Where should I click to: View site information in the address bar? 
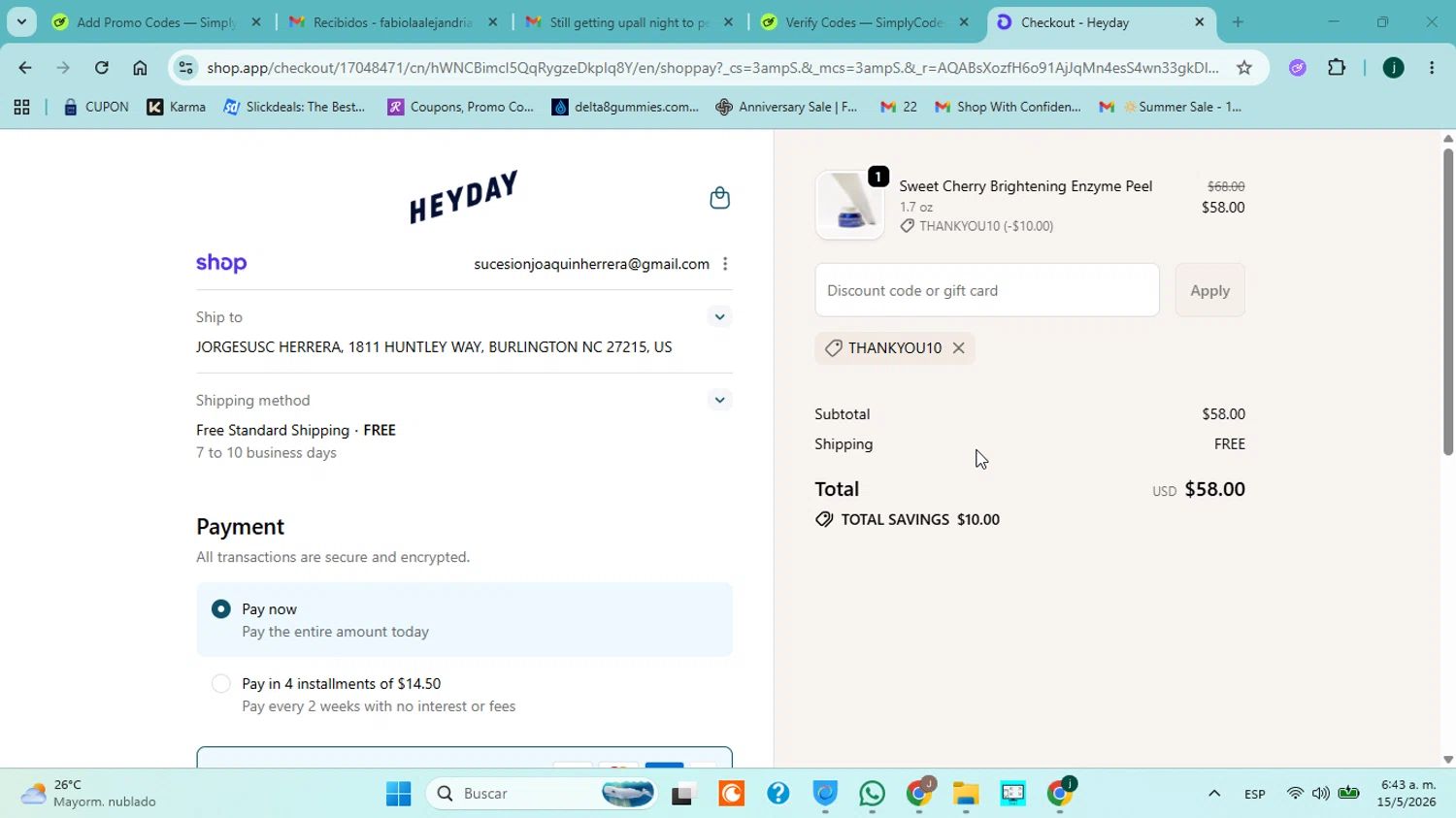(185, 67)
